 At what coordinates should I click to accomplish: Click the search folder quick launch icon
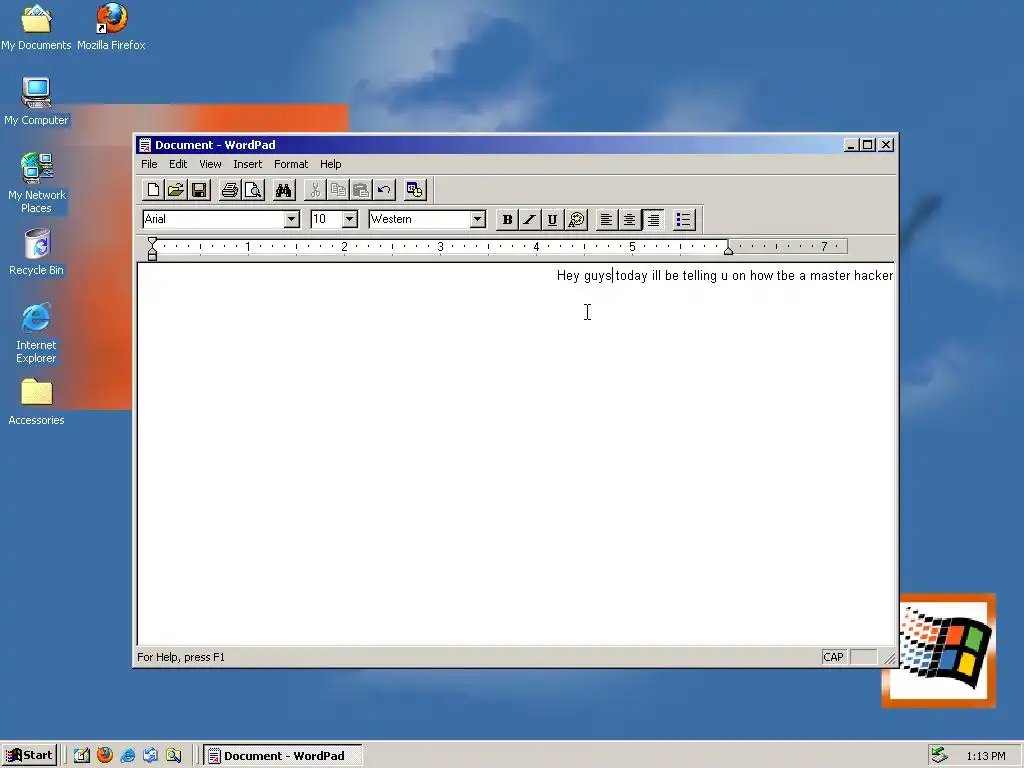[x=173, y=756]
